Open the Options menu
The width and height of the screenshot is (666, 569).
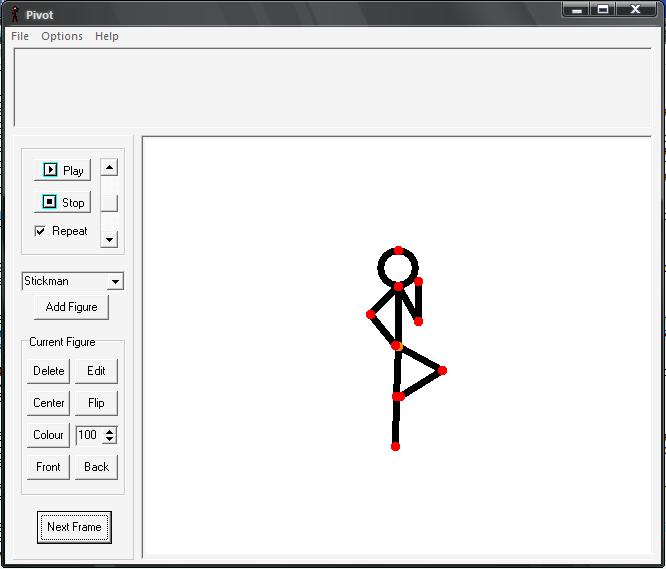pos(62,36)
